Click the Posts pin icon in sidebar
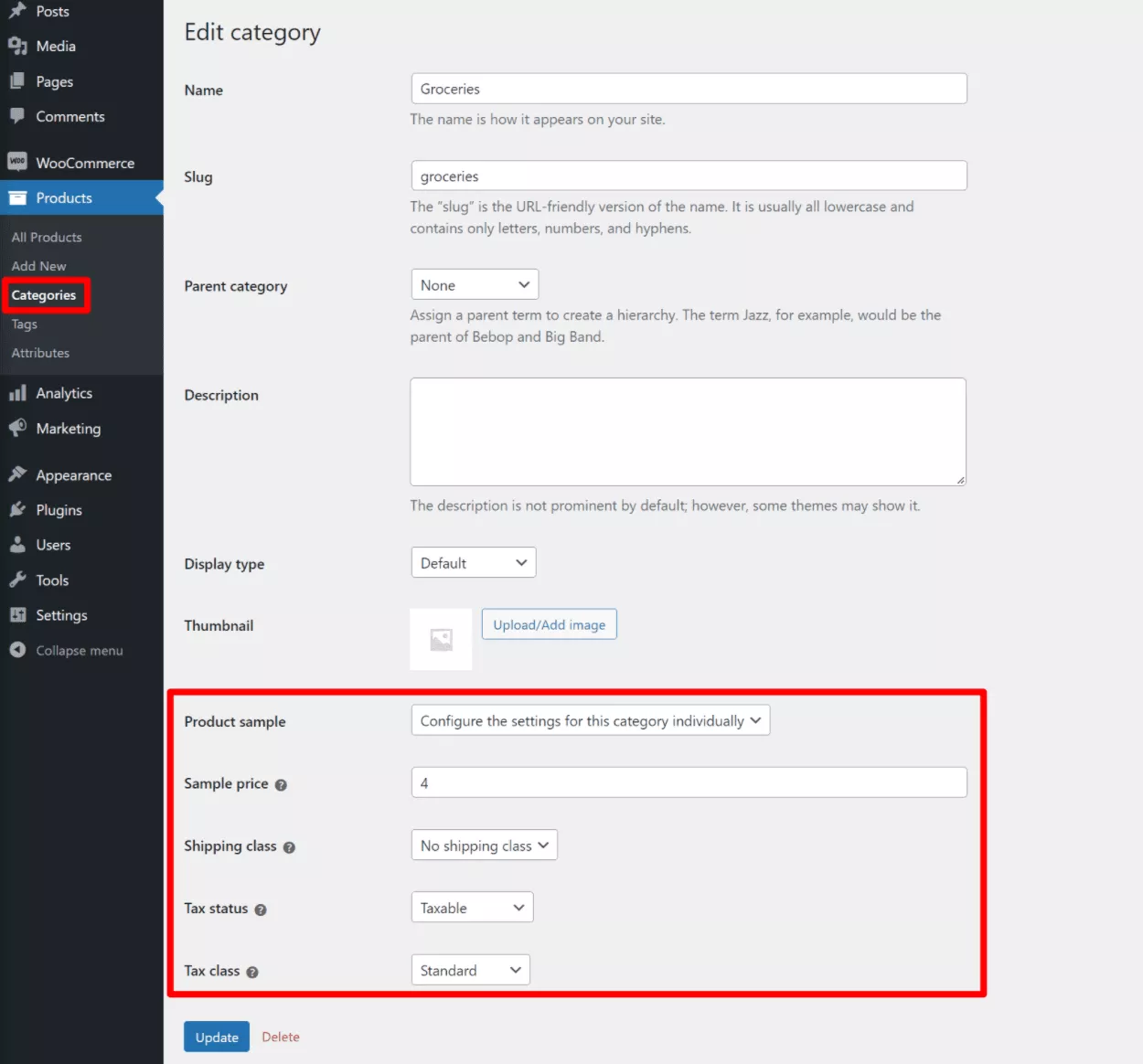 (x=17, y=11)
